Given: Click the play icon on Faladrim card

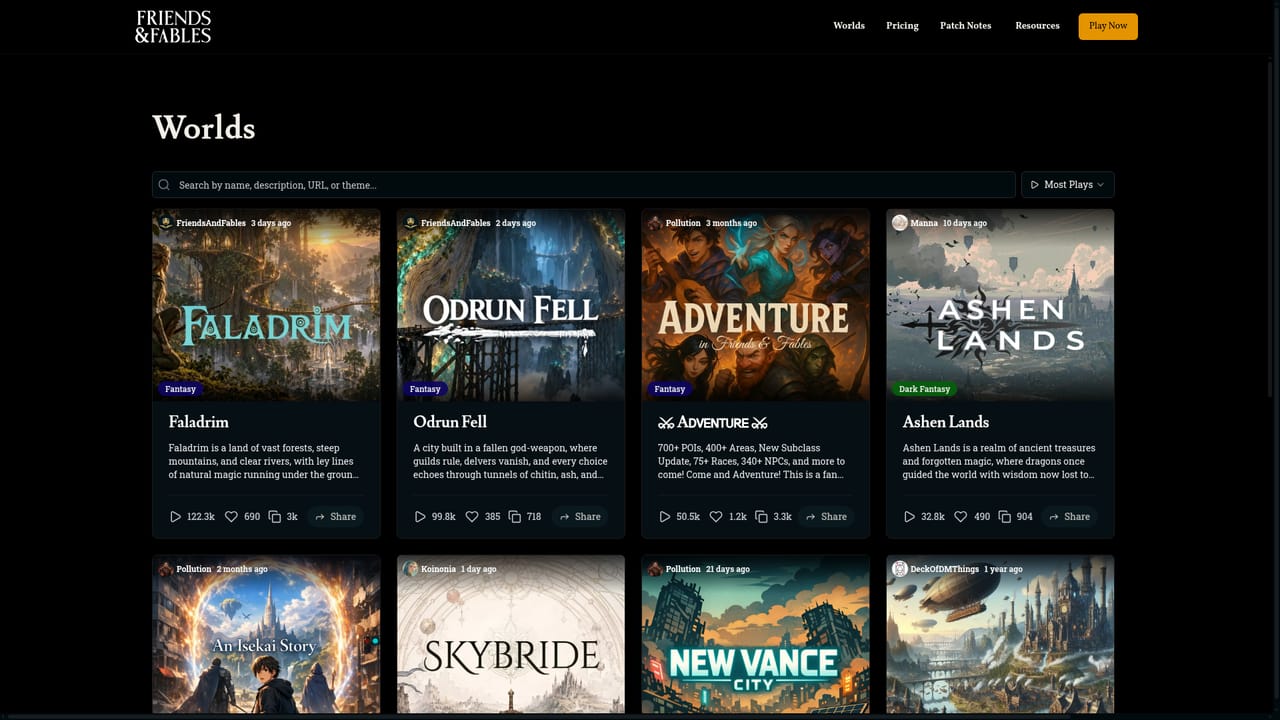Looking at the screenshot, I should (x=175, y=517).
